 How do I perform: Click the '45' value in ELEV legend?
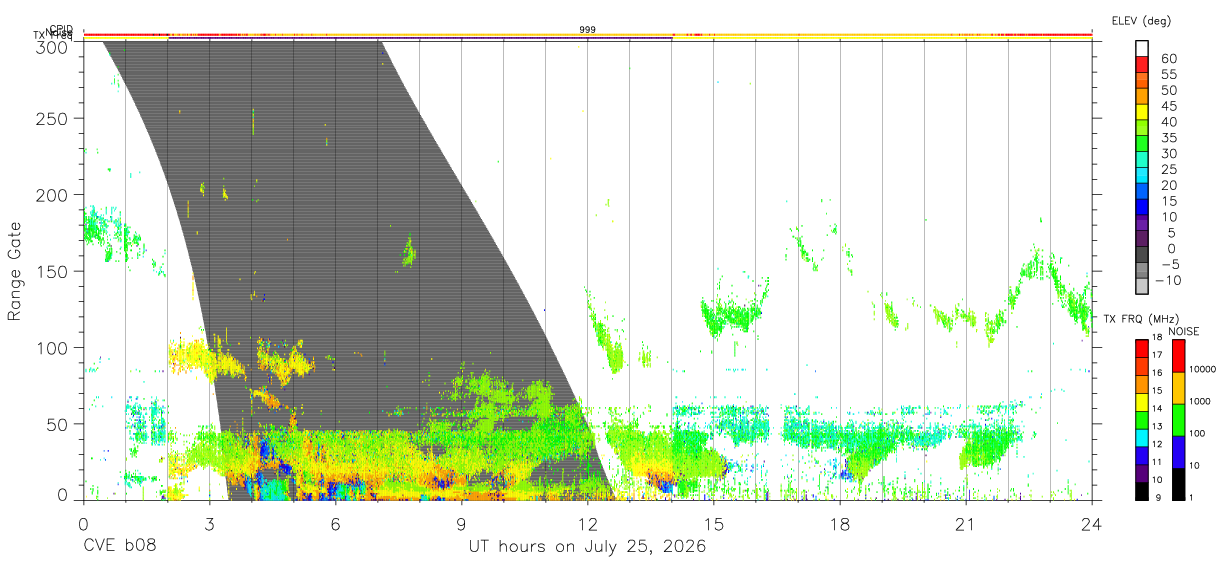[x=1169, y=106]
